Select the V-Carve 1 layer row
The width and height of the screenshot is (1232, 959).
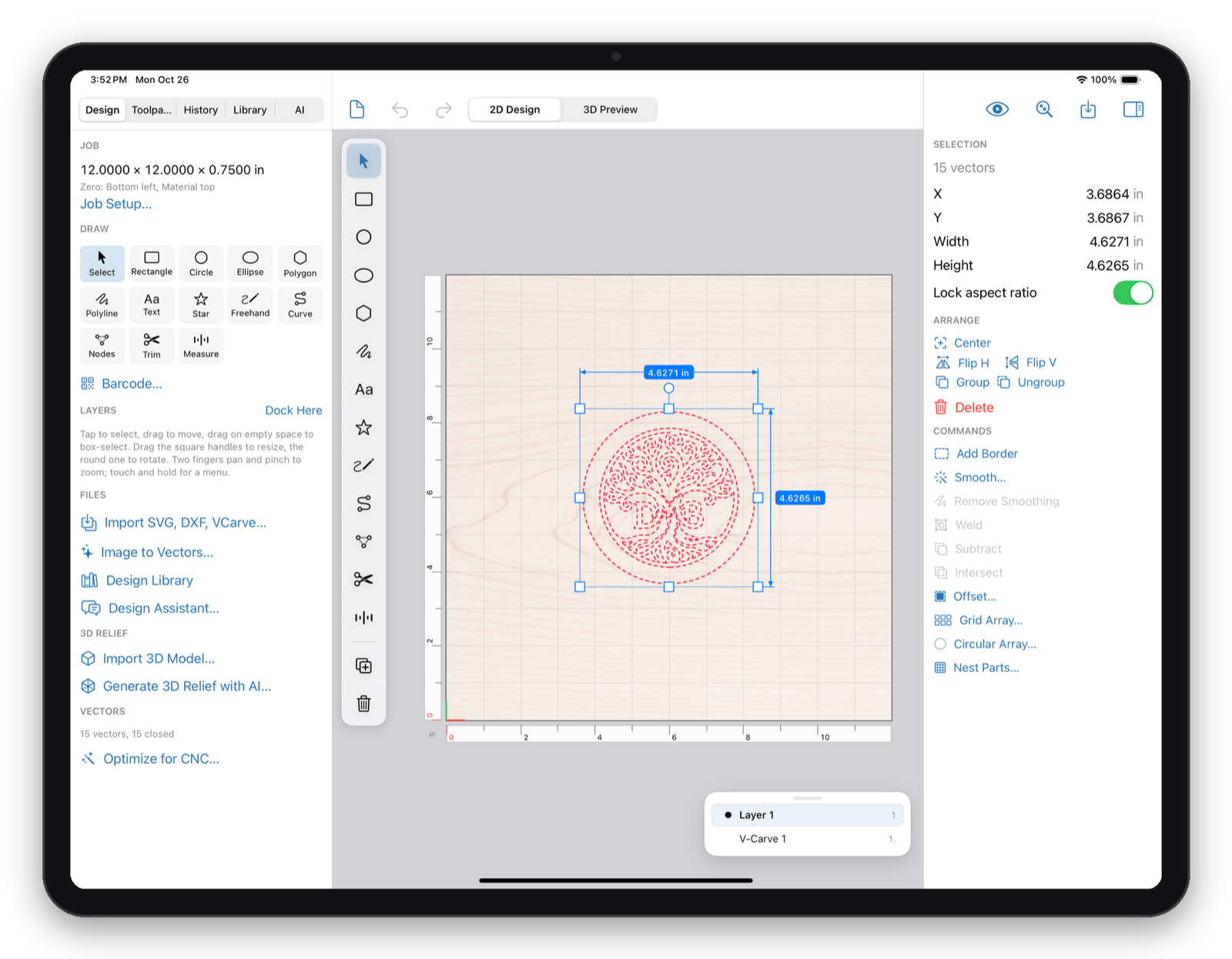tap(807, 839)
